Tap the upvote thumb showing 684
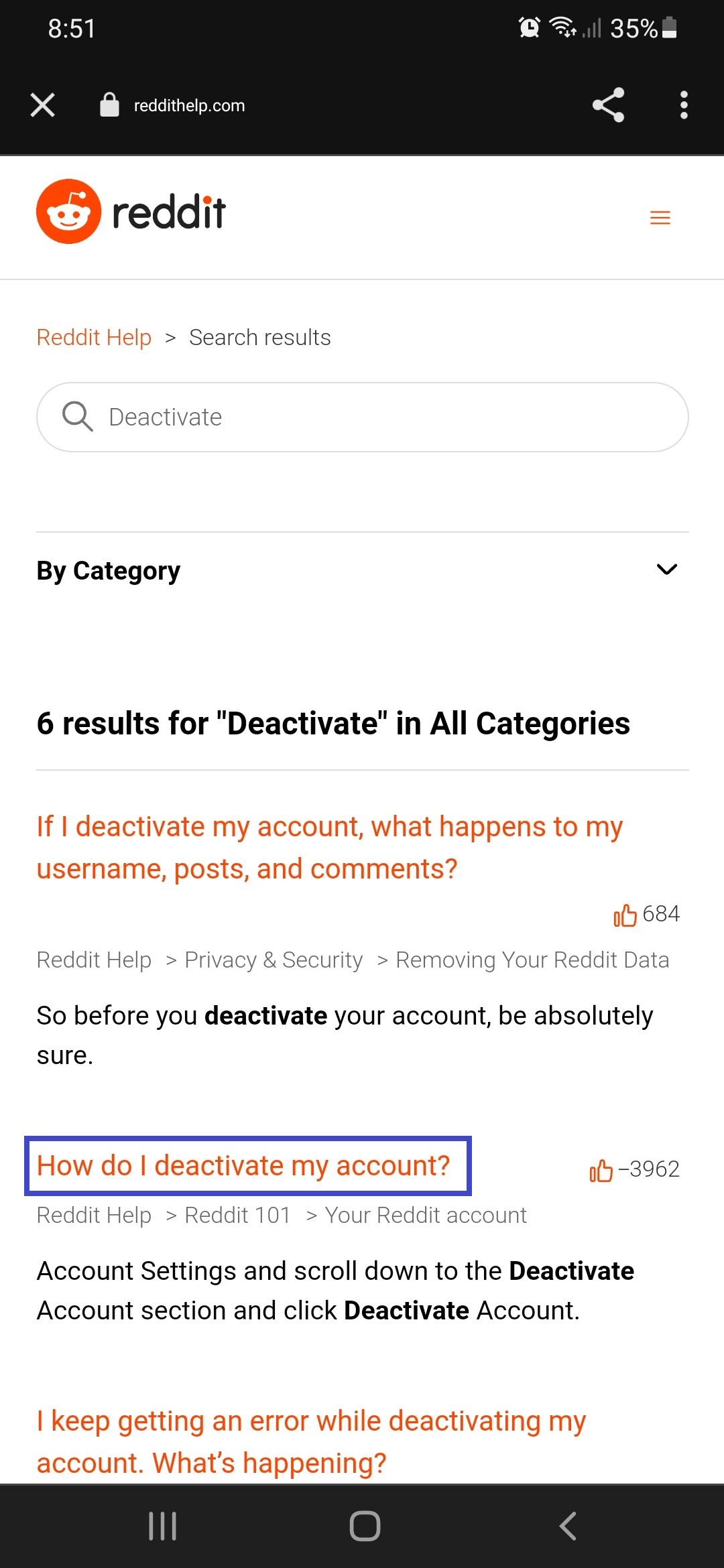Viewport: 724px width, 1568px height. (626, 914)
